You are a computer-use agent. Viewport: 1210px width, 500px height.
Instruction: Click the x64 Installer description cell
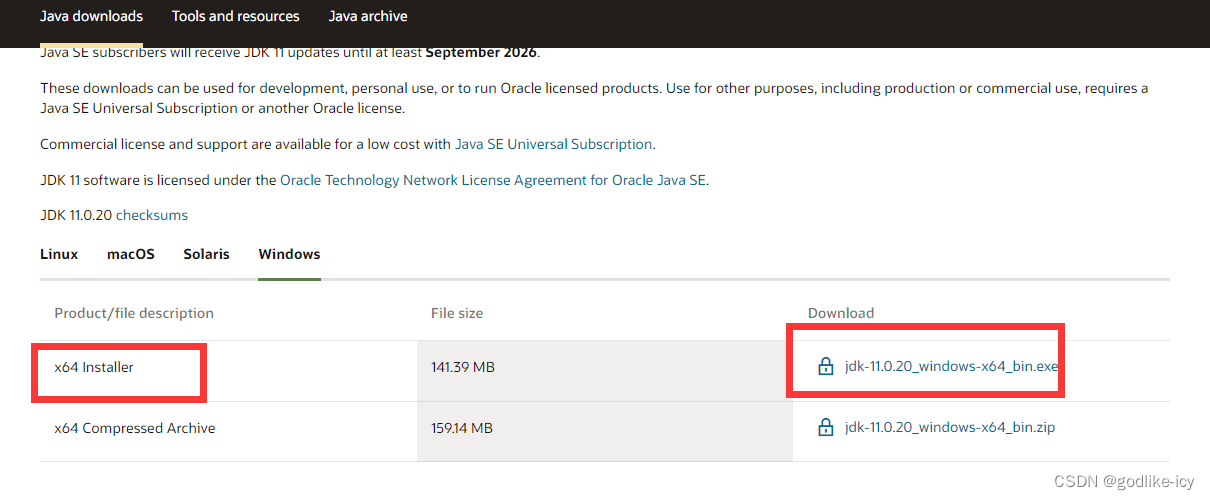pos(94,367)
